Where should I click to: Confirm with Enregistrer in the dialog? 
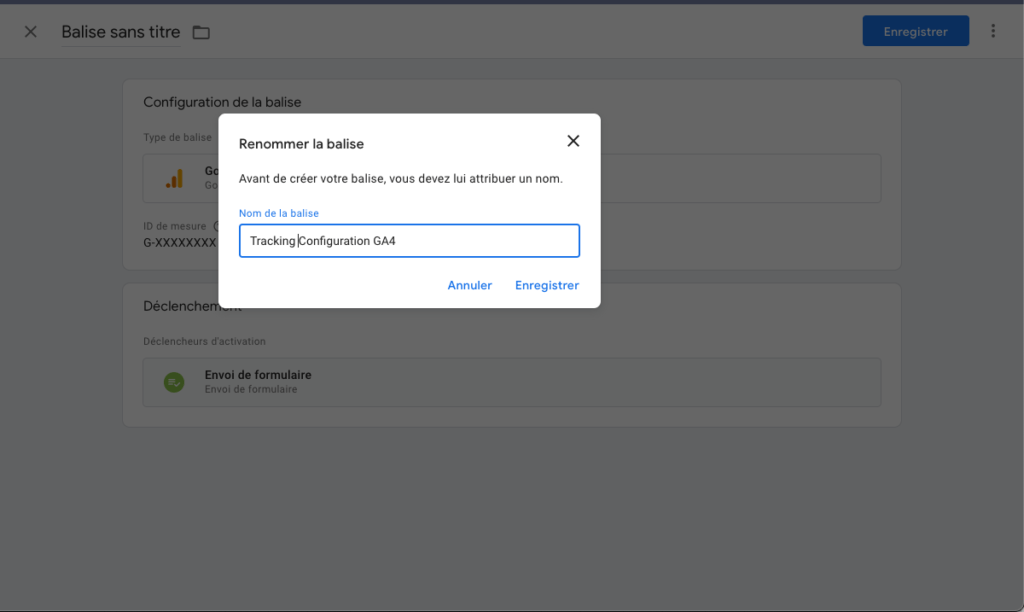coord(547,285)
